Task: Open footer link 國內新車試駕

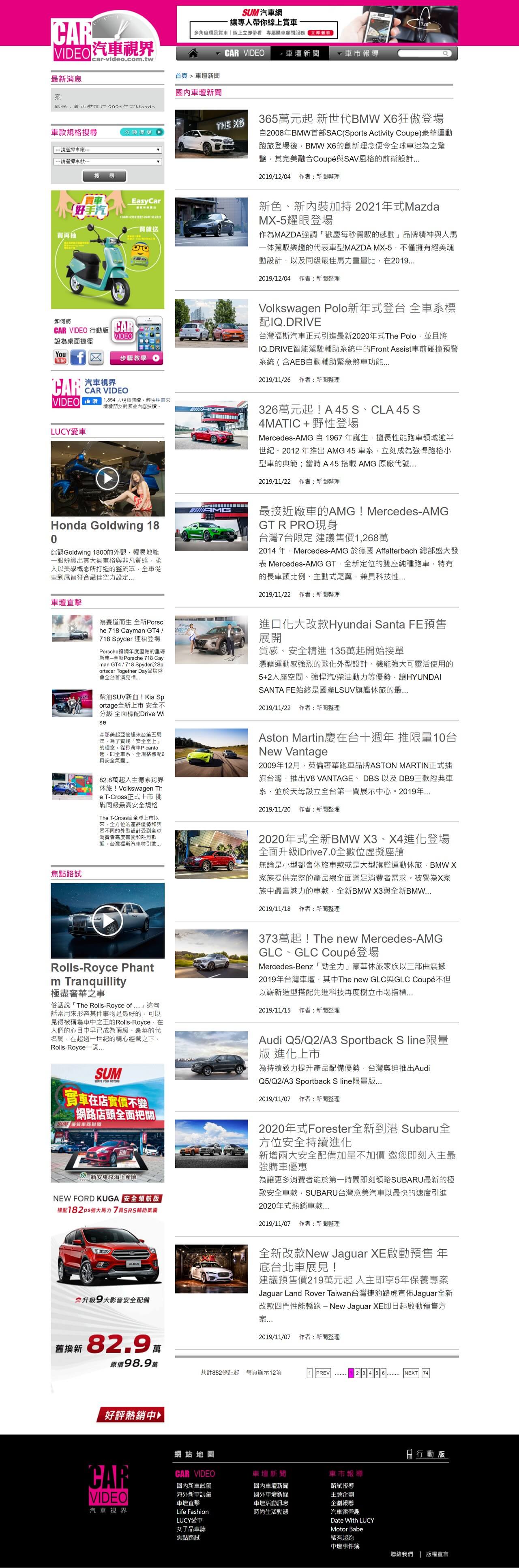Action: [194, 1485]
